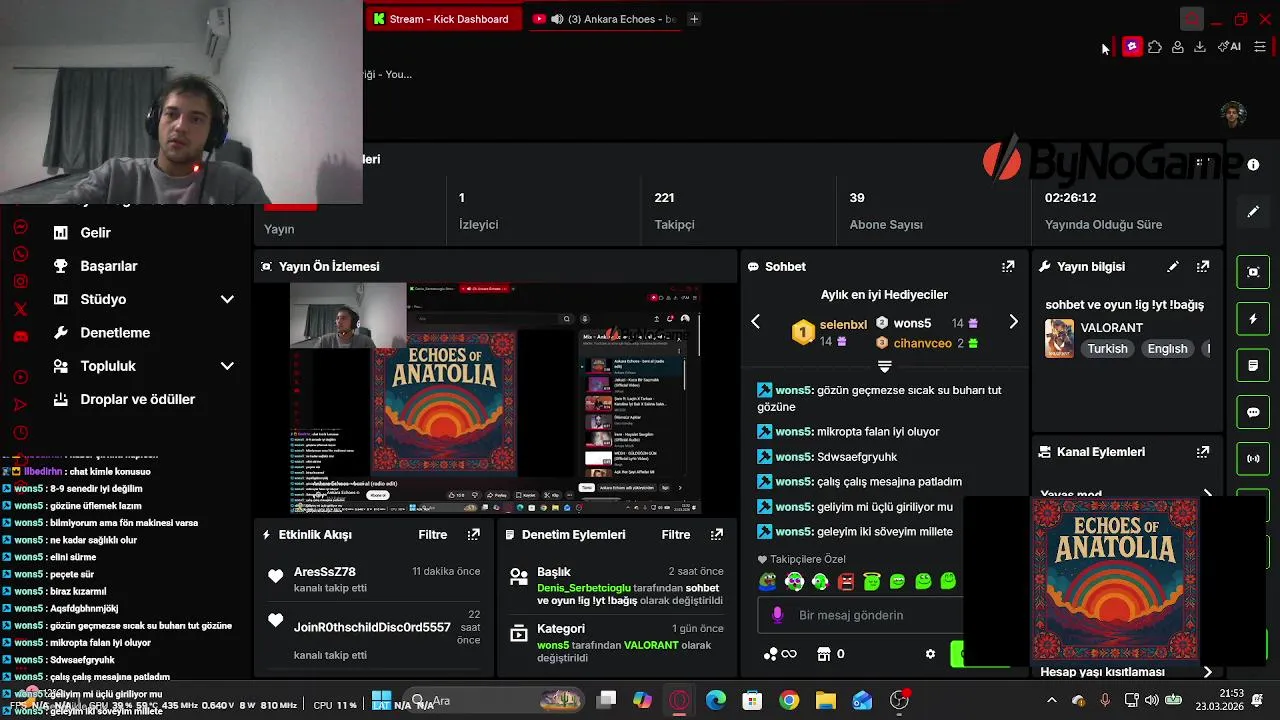Open X (Twitter) in Opera sidebar
This screenshot has width=1280, height=720.
(x=20, y=310)
